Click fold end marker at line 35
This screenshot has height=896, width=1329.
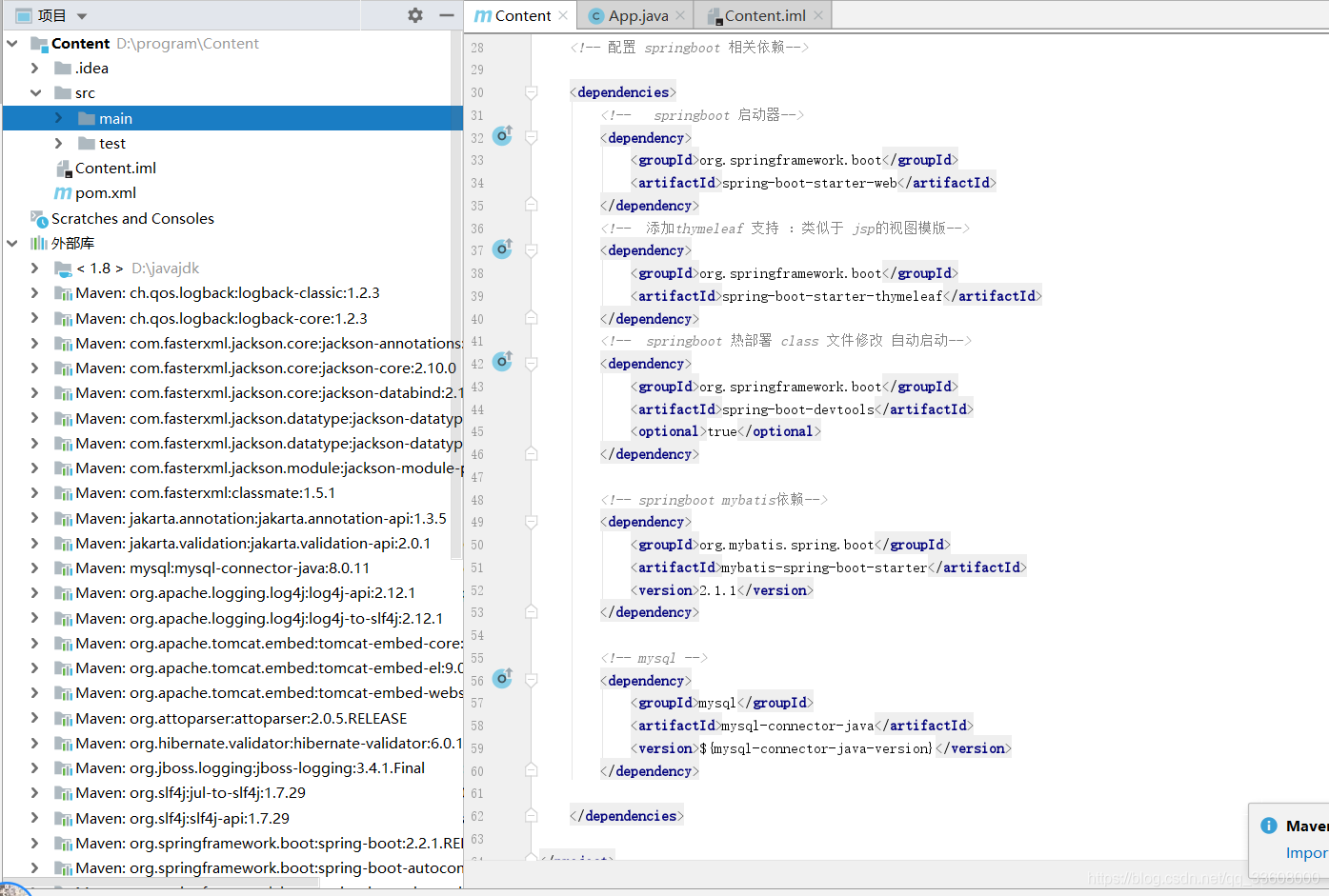tap(532, 205)
